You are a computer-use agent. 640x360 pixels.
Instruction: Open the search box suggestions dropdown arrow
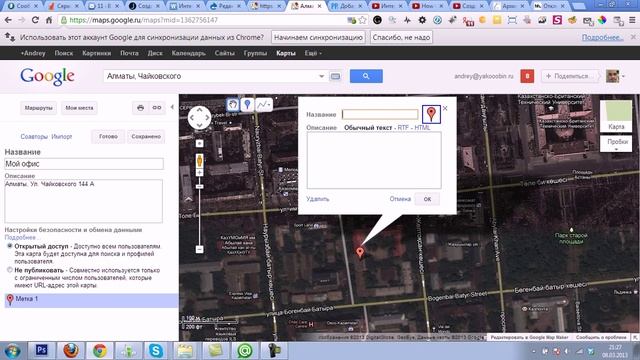[x=321, y=76]
